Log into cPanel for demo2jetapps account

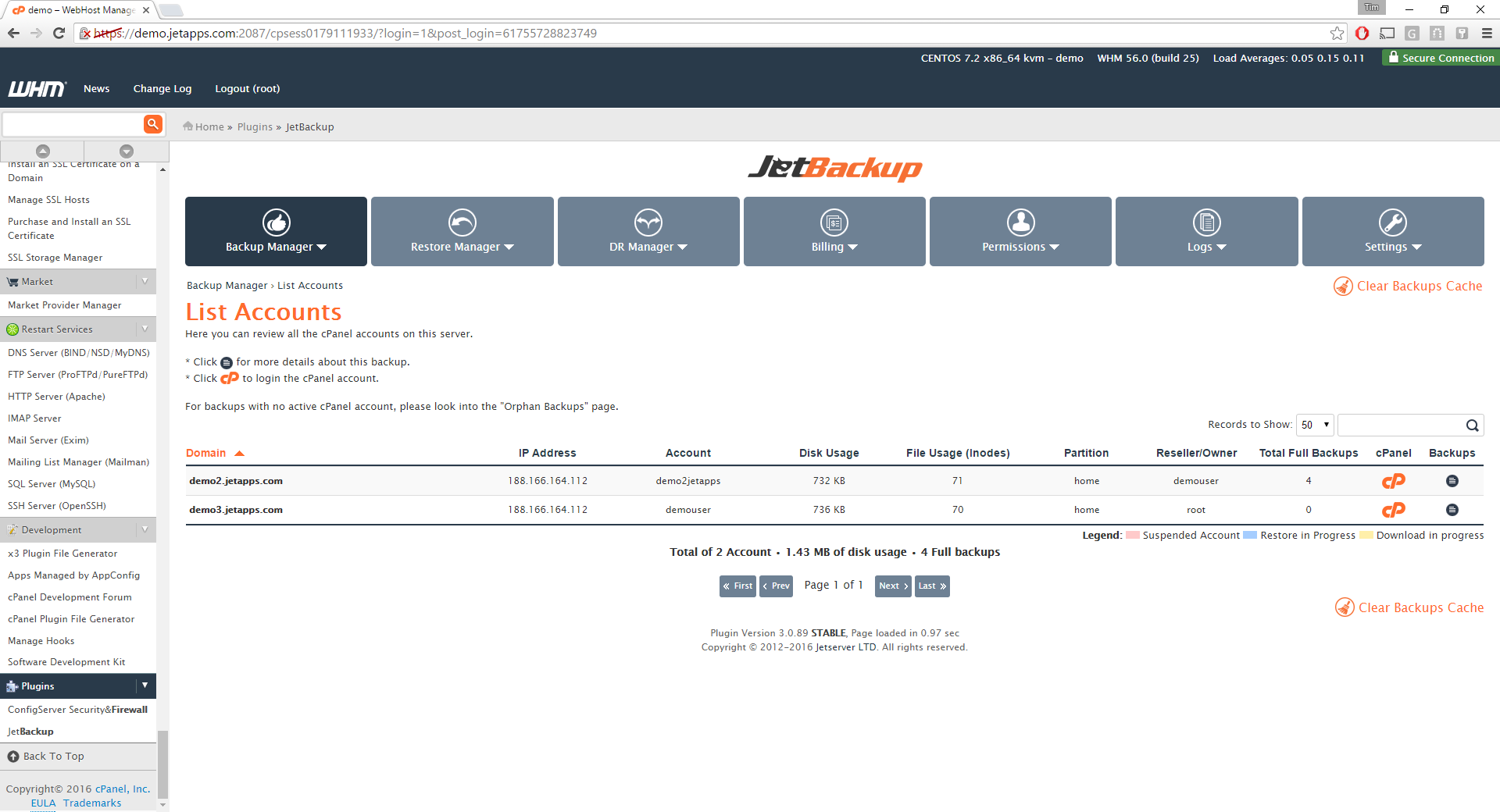[1393, 481]
